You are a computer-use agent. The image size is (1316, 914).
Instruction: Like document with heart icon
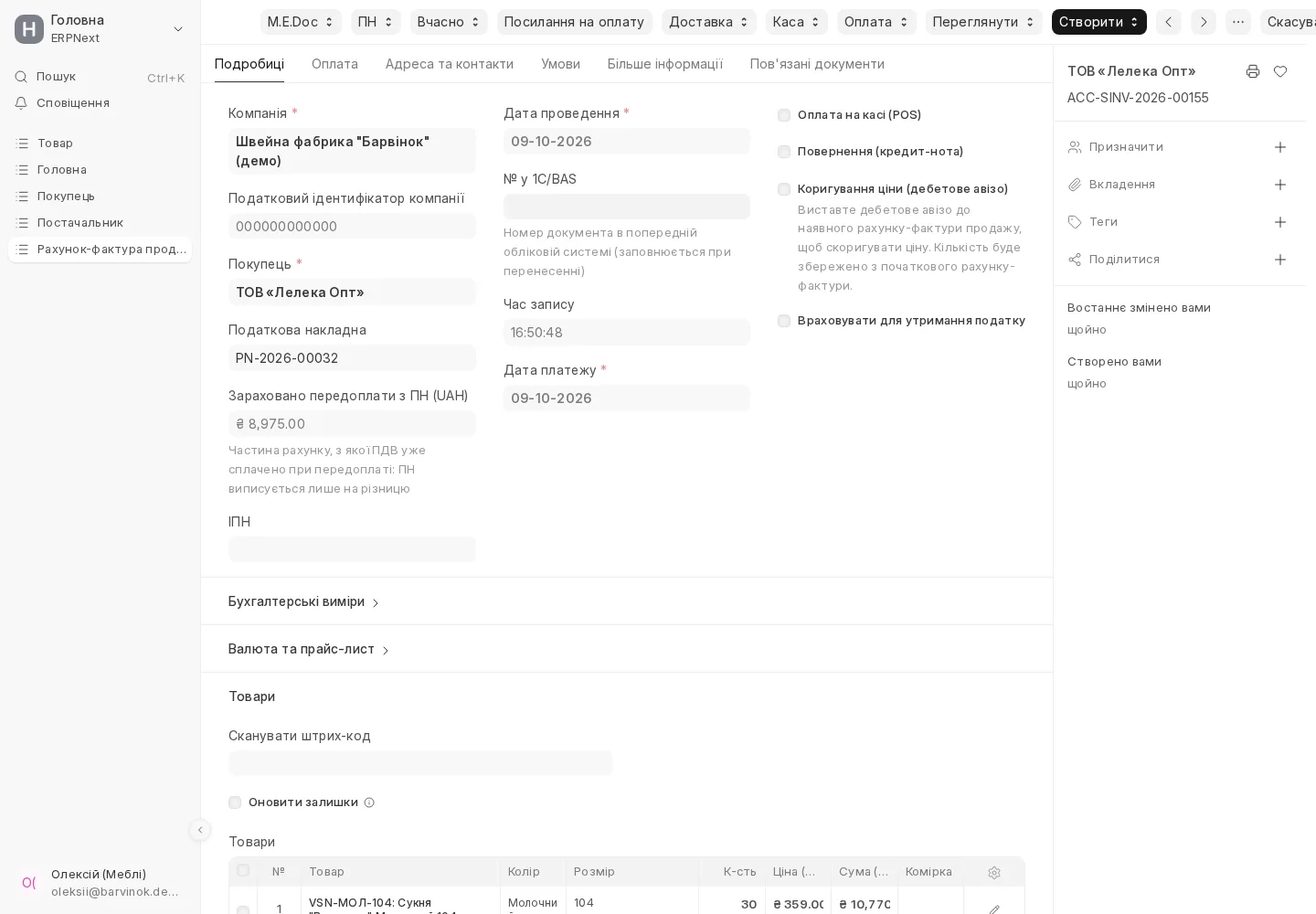pos(1280,71)
